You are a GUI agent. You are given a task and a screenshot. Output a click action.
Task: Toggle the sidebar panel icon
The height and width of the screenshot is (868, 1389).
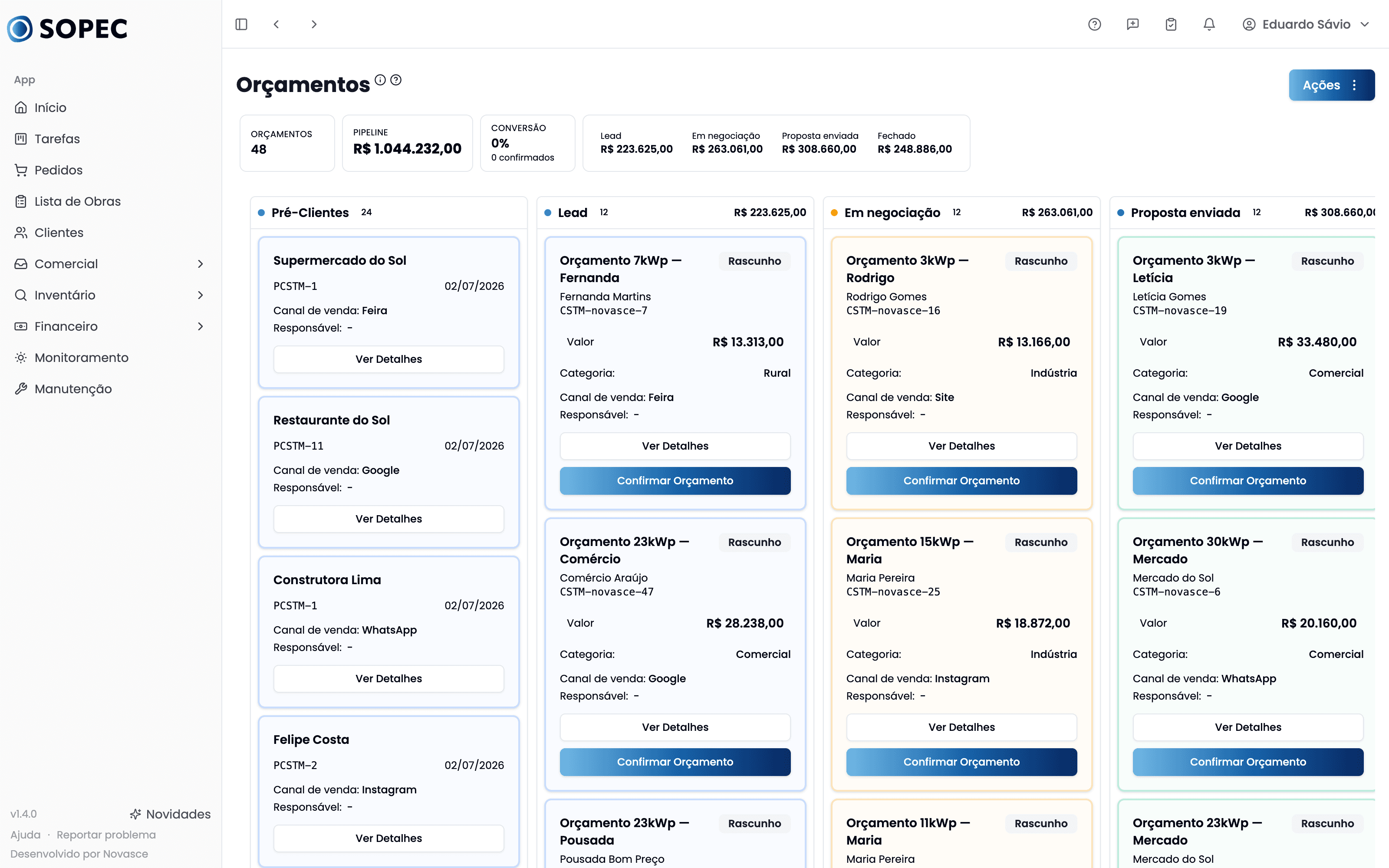(241, 24)
